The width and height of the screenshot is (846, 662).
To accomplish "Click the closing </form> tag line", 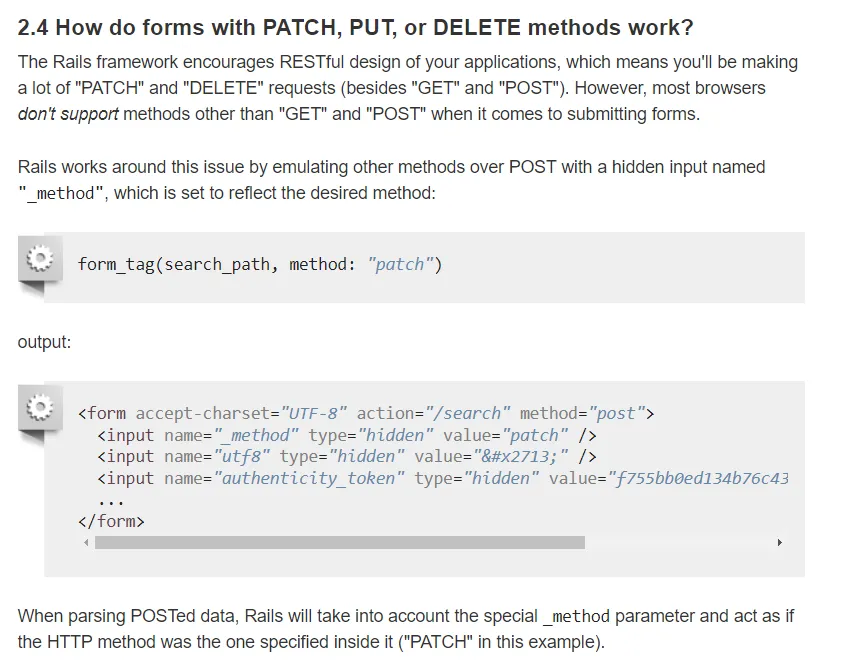I will [110, 521].
